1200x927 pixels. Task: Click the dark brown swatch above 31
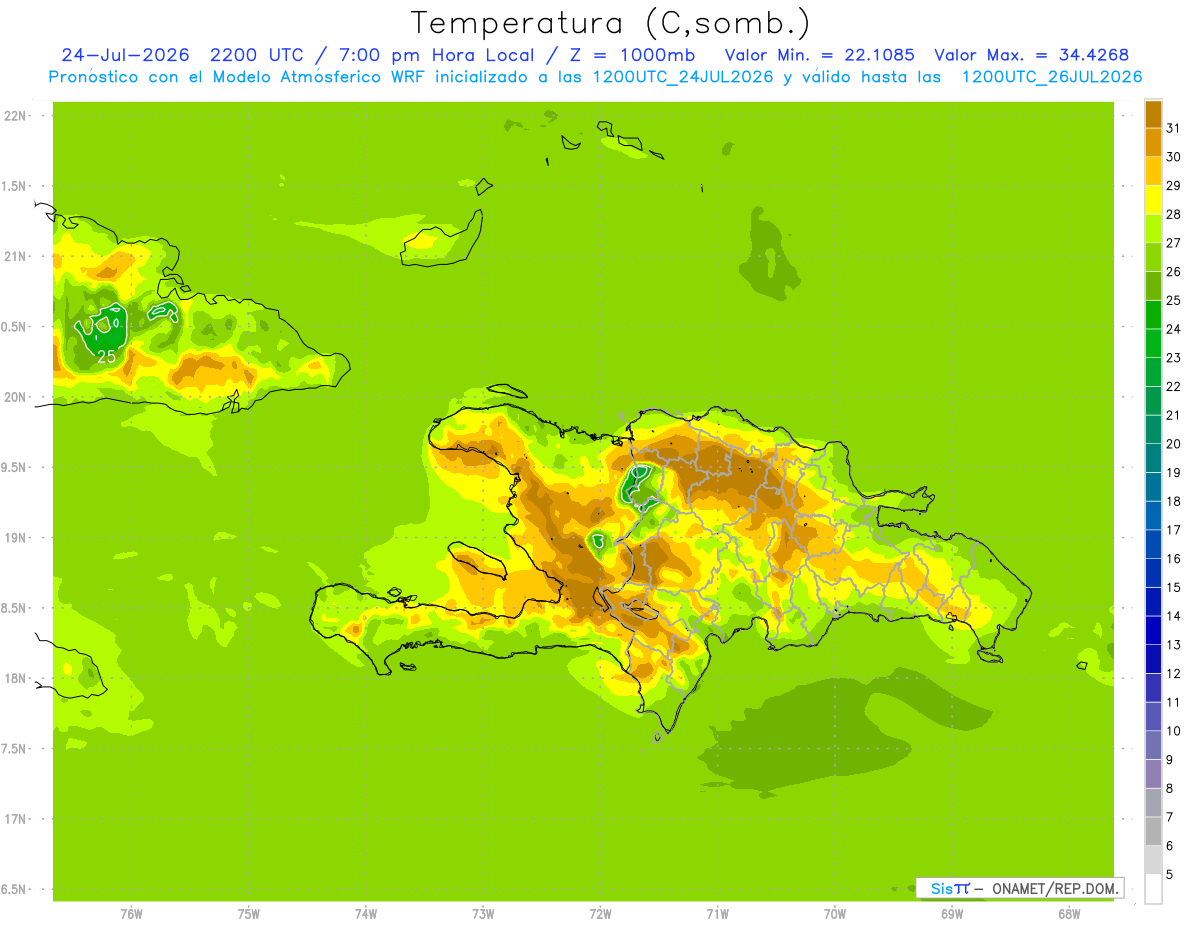pos(1153,114)
